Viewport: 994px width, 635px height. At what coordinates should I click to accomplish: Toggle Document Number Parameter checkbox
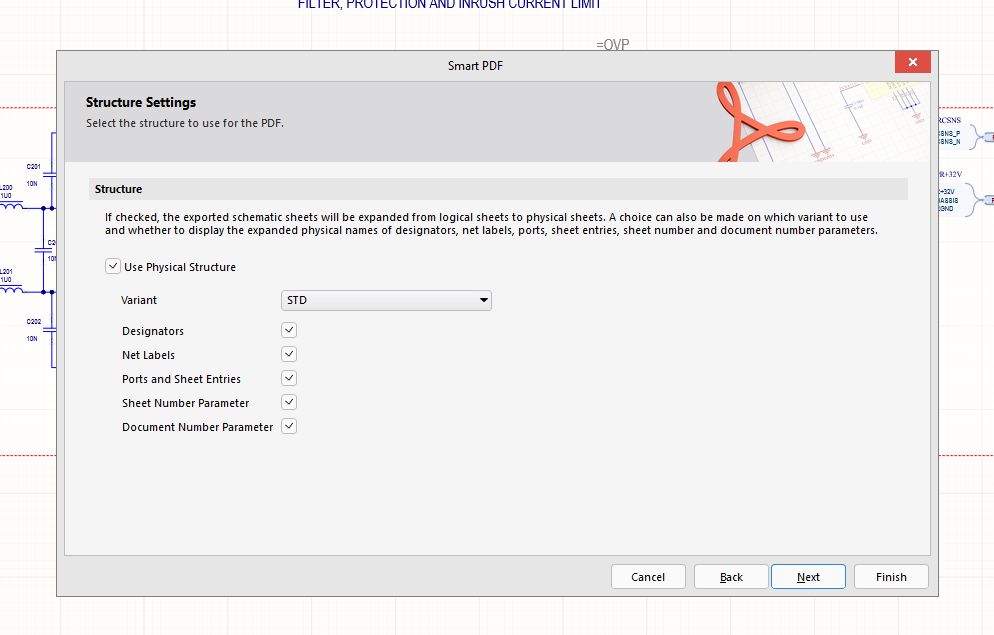(289, 427)
